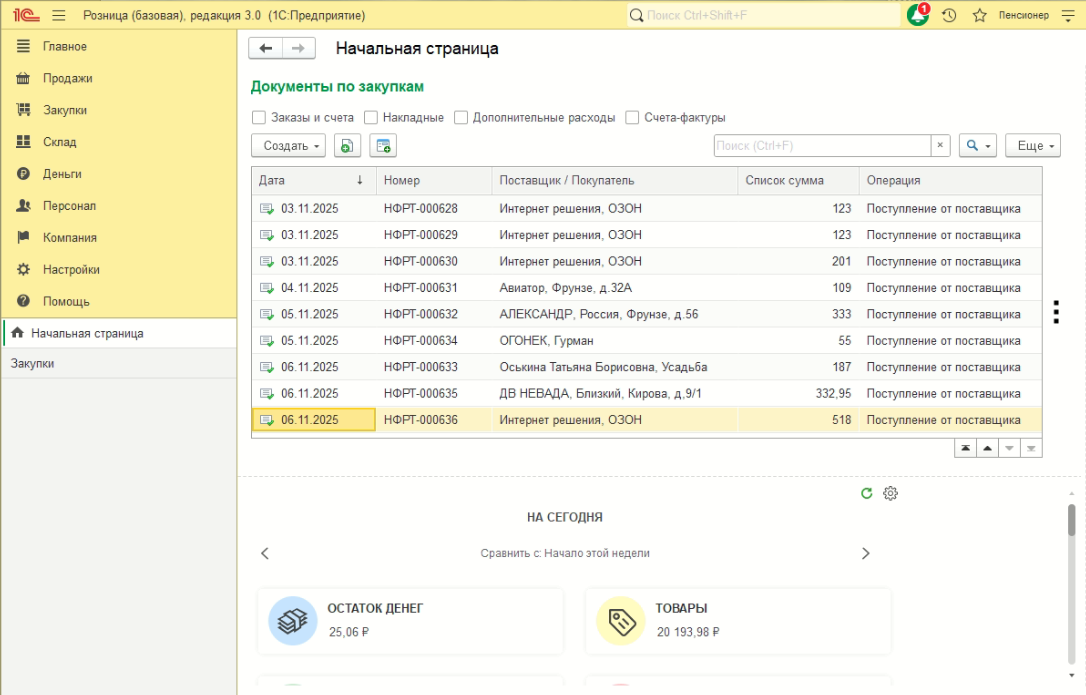Open the 1C main logo menu
This screenshot has height=695, width=1086.
[x=26, y=15]
